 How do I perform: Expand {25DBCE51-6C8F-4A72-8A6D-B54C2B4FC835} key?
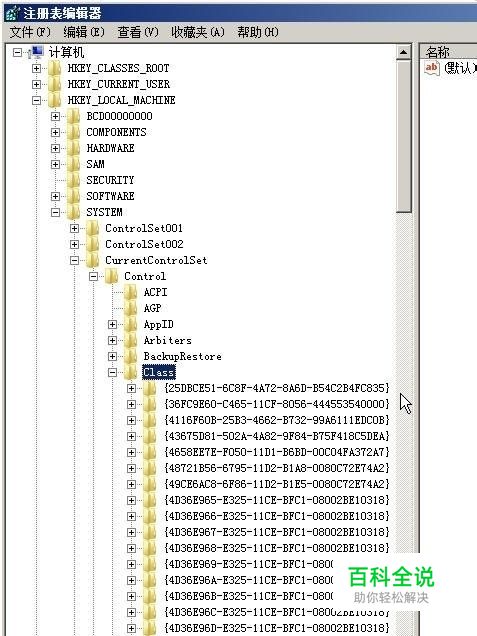[131, 389]
